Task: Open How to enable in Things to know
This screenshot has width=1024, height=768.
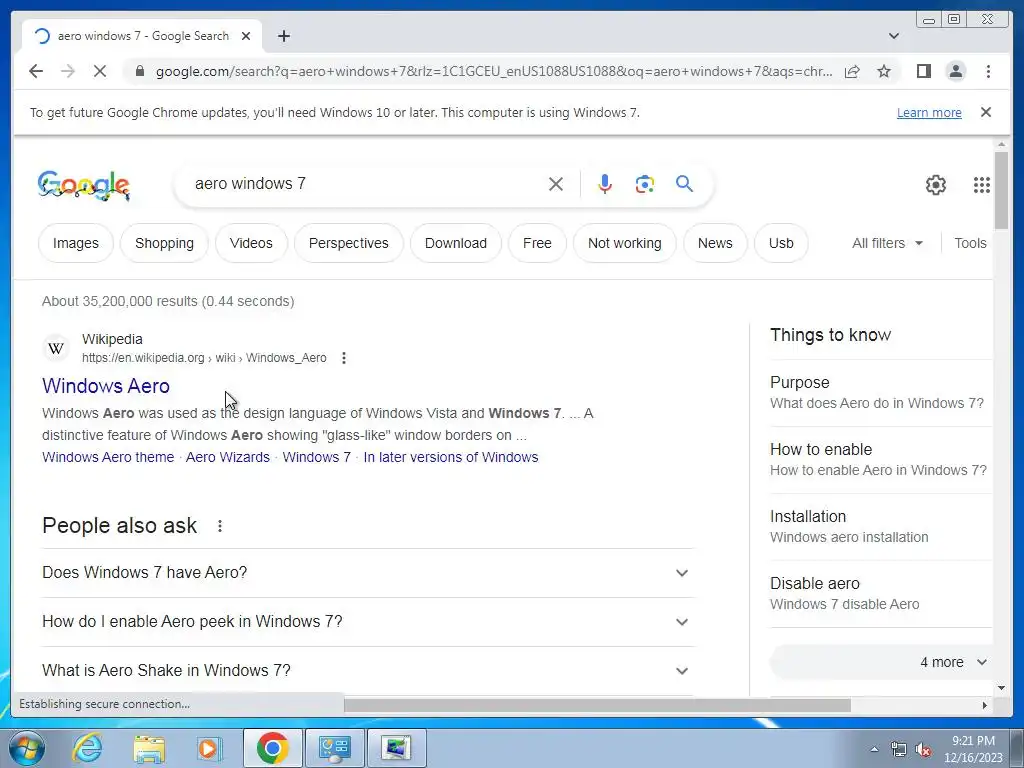Action: coord(880,460)
